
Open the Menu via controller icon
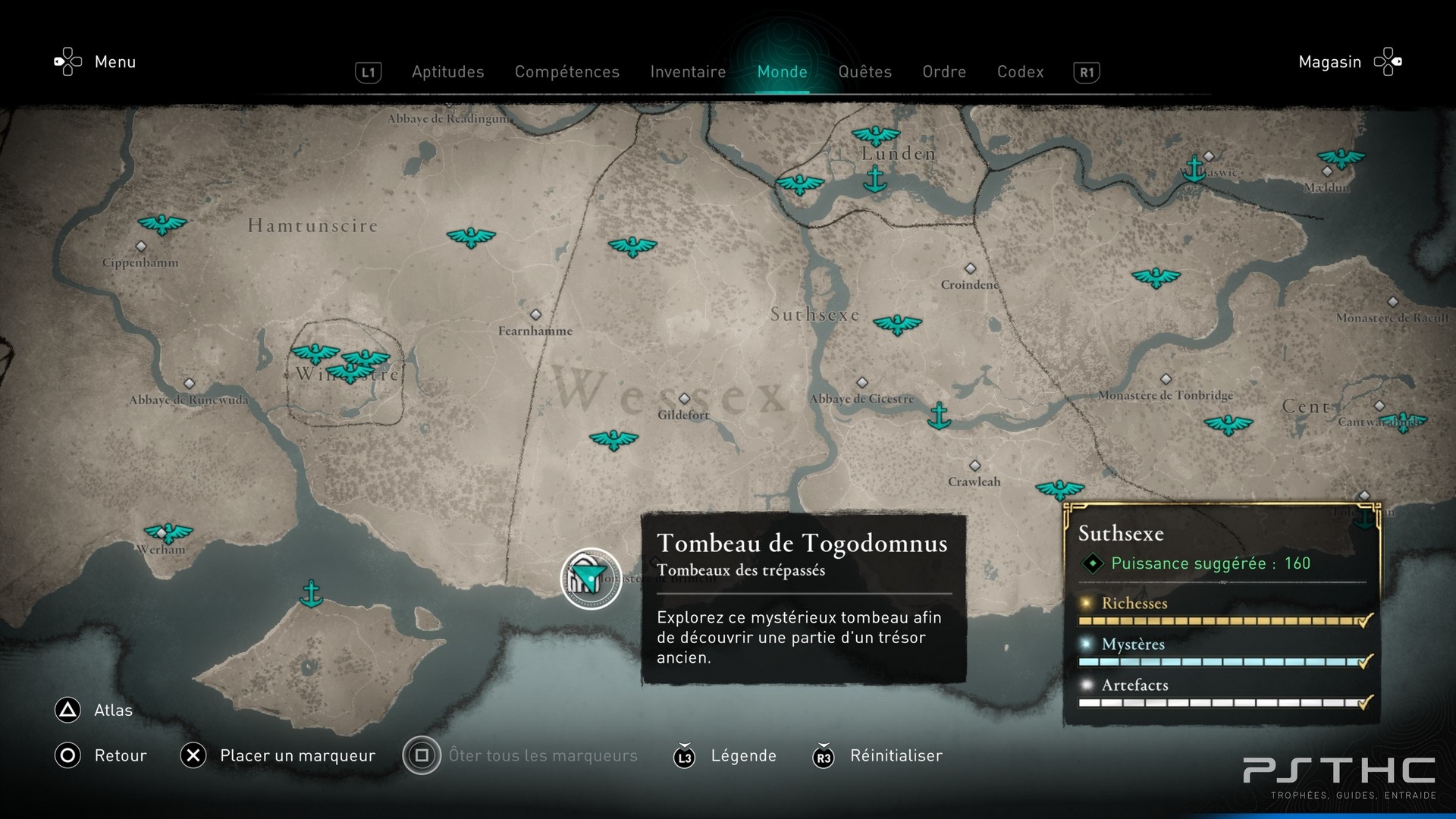click(67, 61)
